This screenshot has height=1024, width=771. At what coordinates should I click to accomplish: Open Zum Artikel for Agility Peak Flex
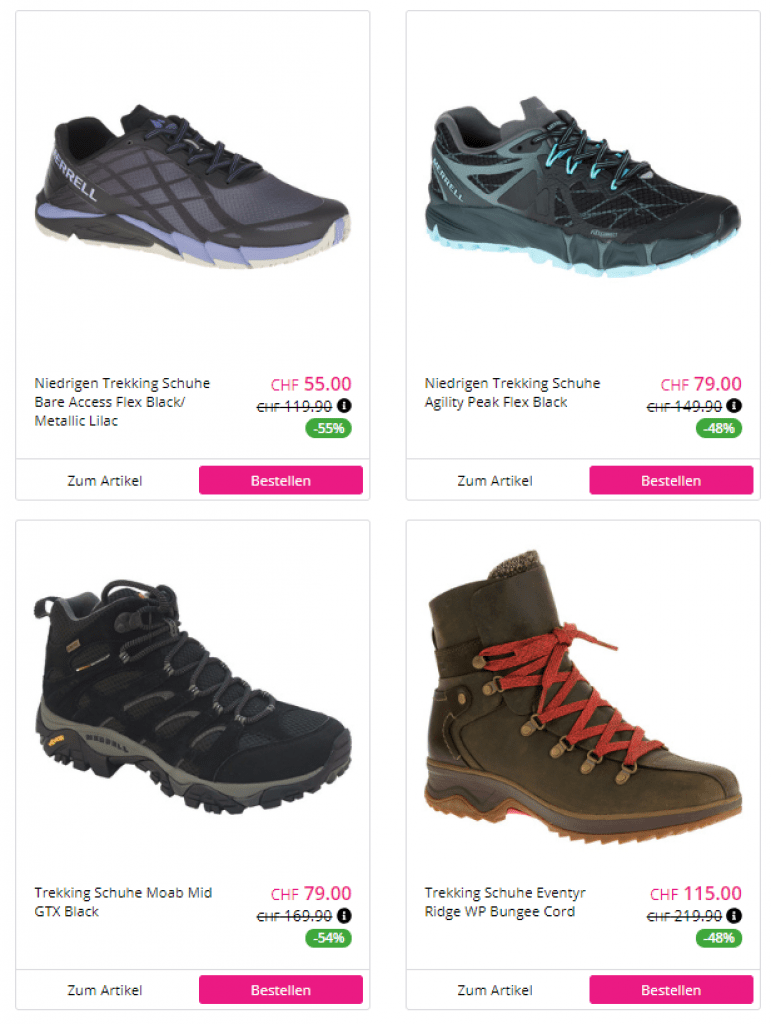click(x=495, y=481)
